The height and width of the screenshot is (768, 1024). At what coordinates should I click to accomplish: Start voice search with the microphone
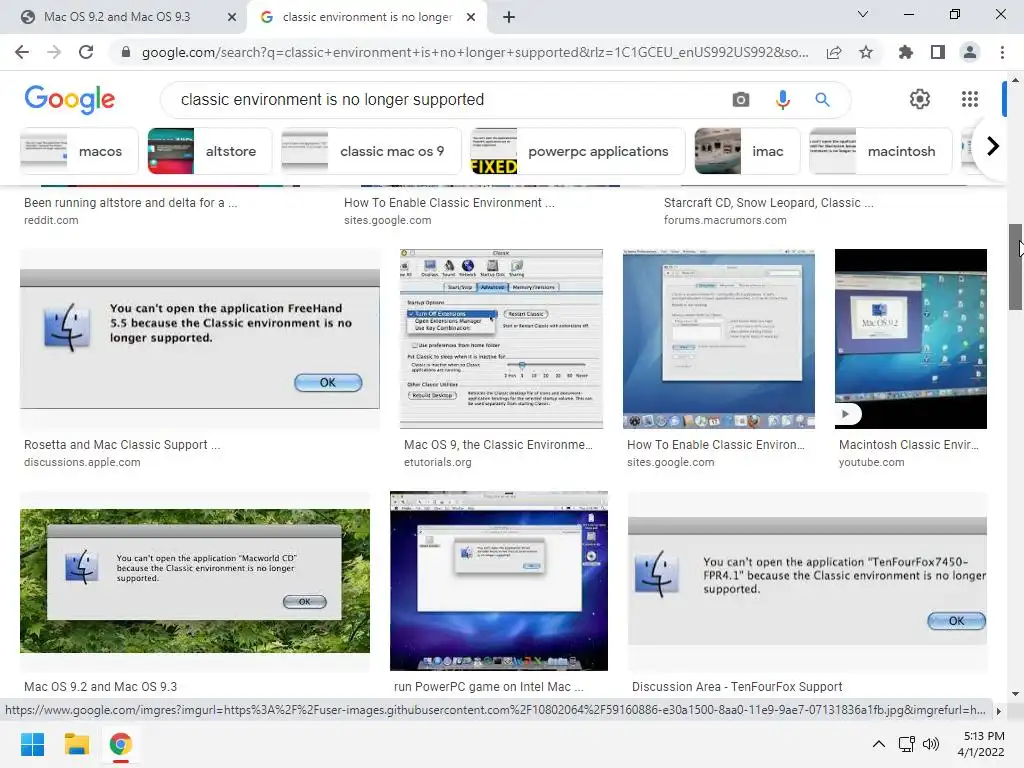(x=782, y=99)
